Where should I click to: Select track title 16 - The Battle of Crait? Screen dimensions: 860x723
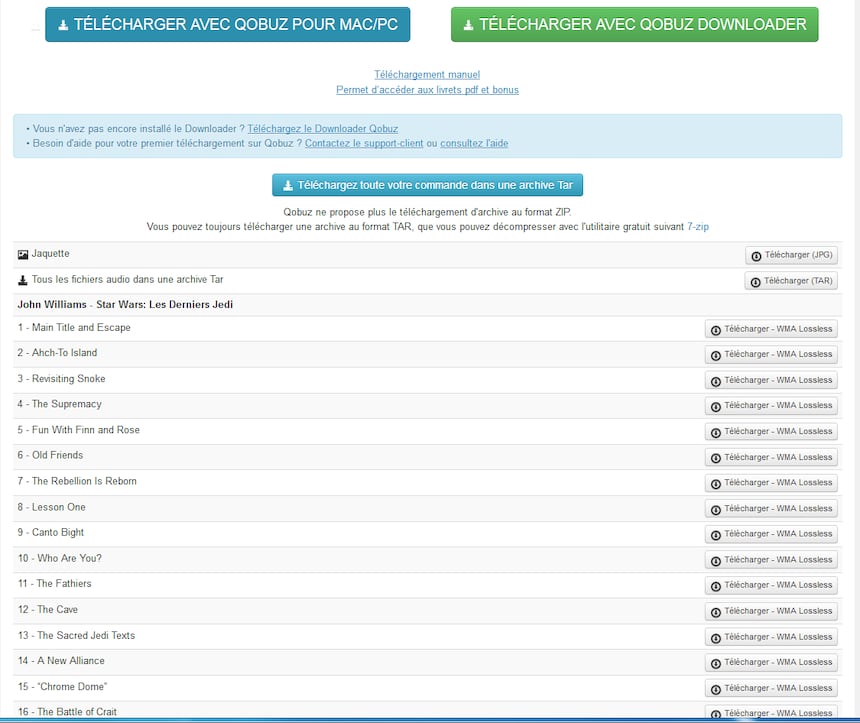coord(67,711)
